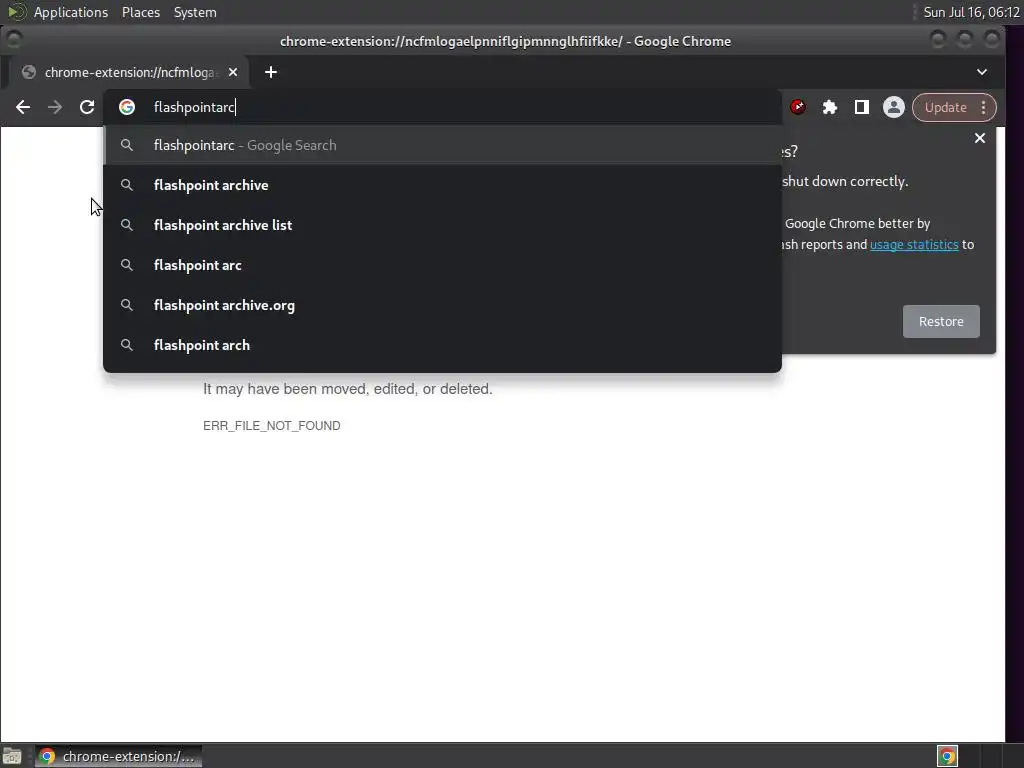Click the show desktop icon in taskbar
Screen dimensions: 1024x768
[x=12, y=756]
